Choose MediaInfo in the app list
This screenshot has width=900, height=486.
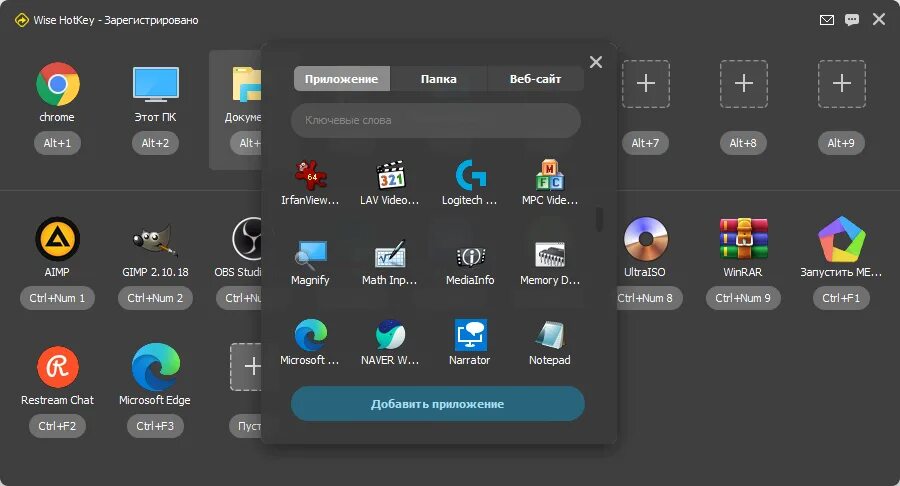coord(471,256)
